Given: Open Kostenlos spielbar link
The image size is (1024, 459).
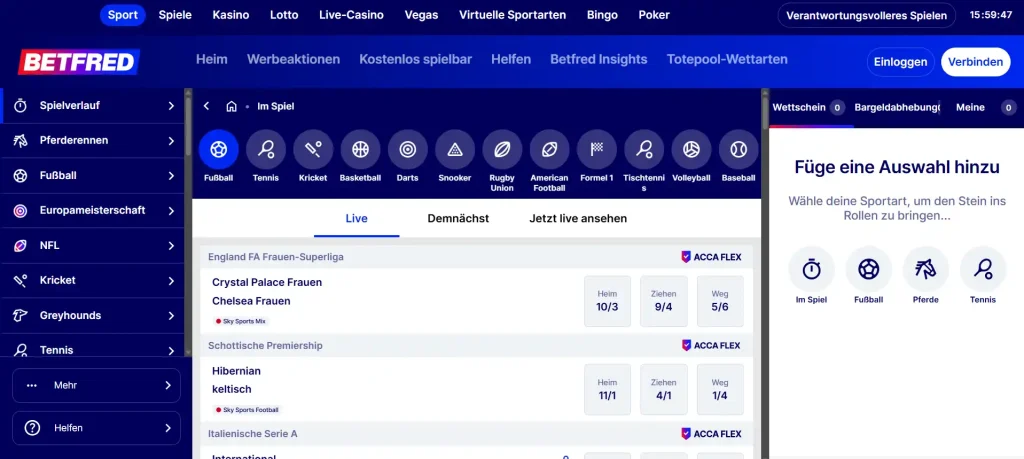Looking at the screenshot, I should click(415, 59).
